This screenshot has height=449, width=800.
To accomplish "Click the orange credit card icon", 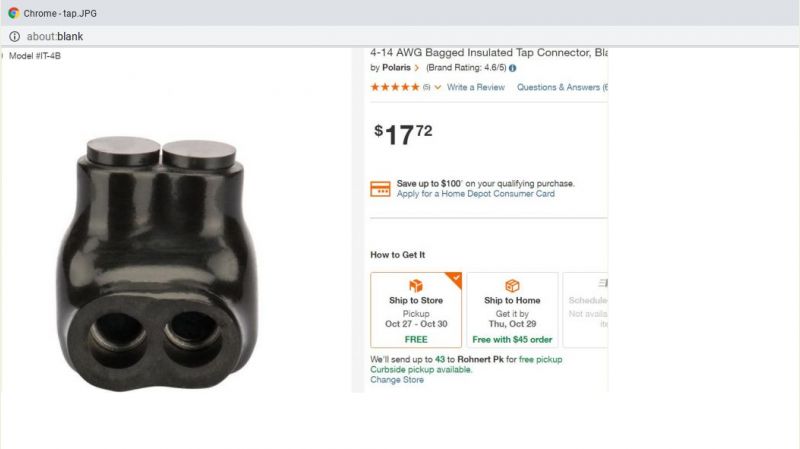I will pos(380,189).
